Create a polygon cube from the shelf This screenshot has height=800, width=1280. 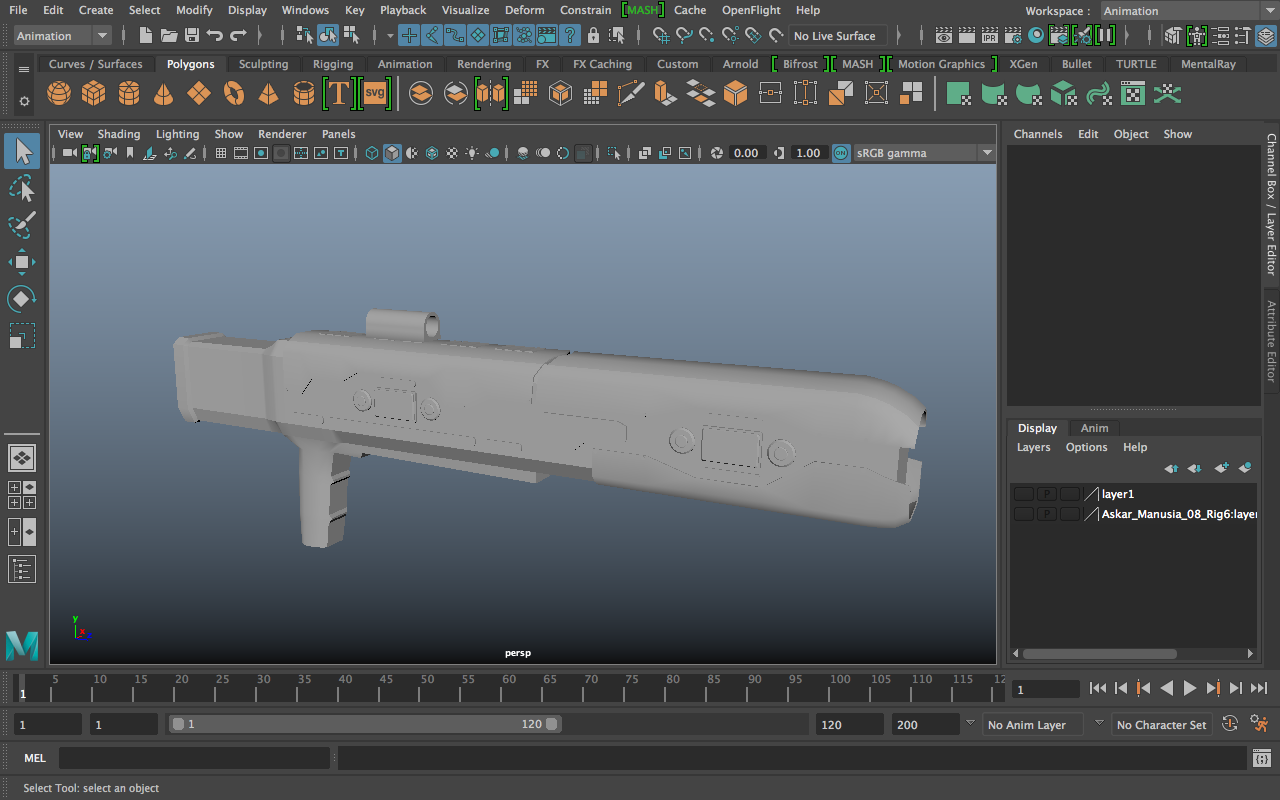pos(94,94)
